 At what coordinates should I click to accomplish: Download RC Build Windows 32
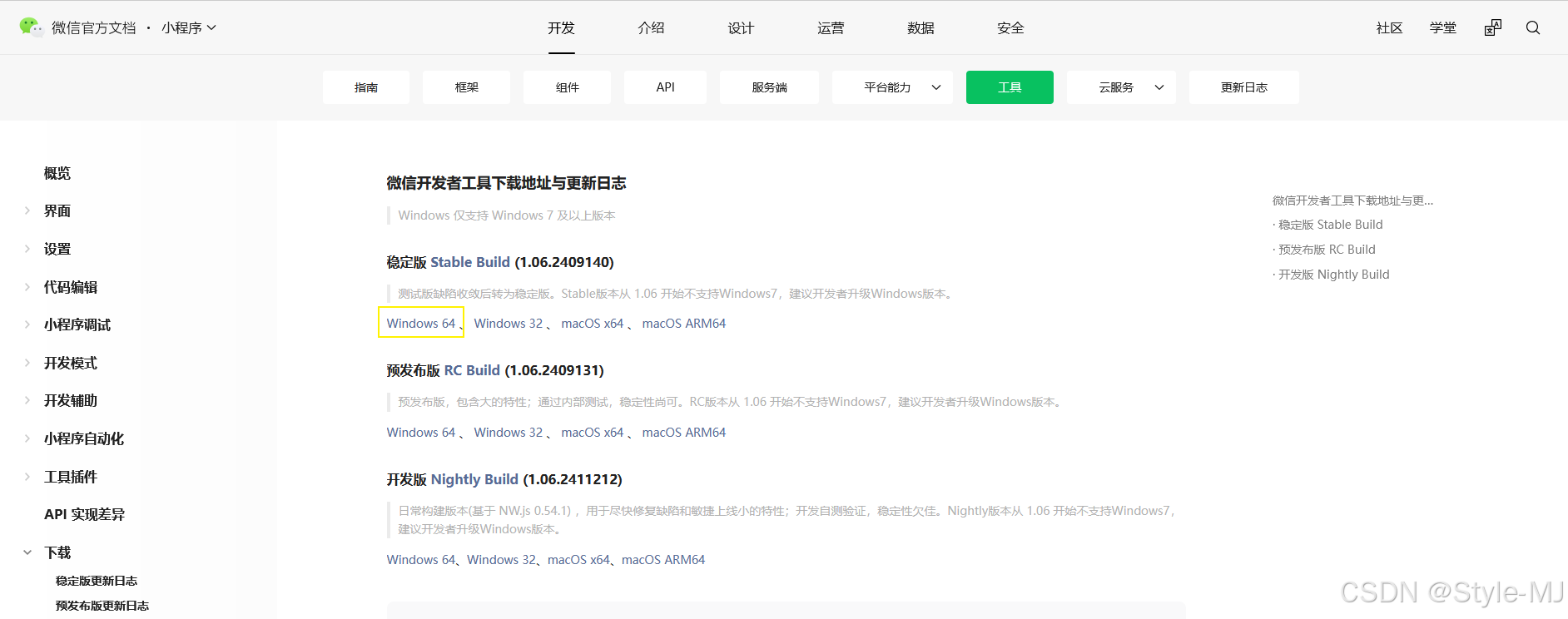(508, 432)
